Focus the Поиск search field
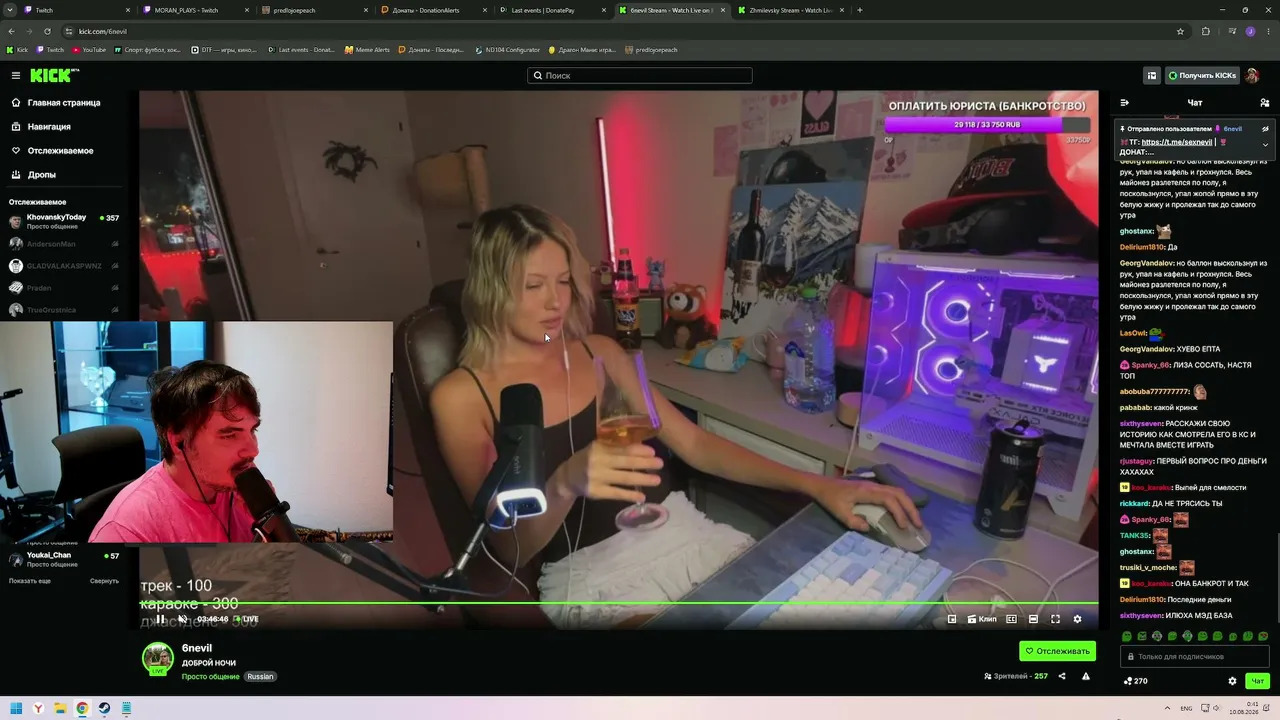The height and width of the screenshot is (720, 1280). (640, 75)
